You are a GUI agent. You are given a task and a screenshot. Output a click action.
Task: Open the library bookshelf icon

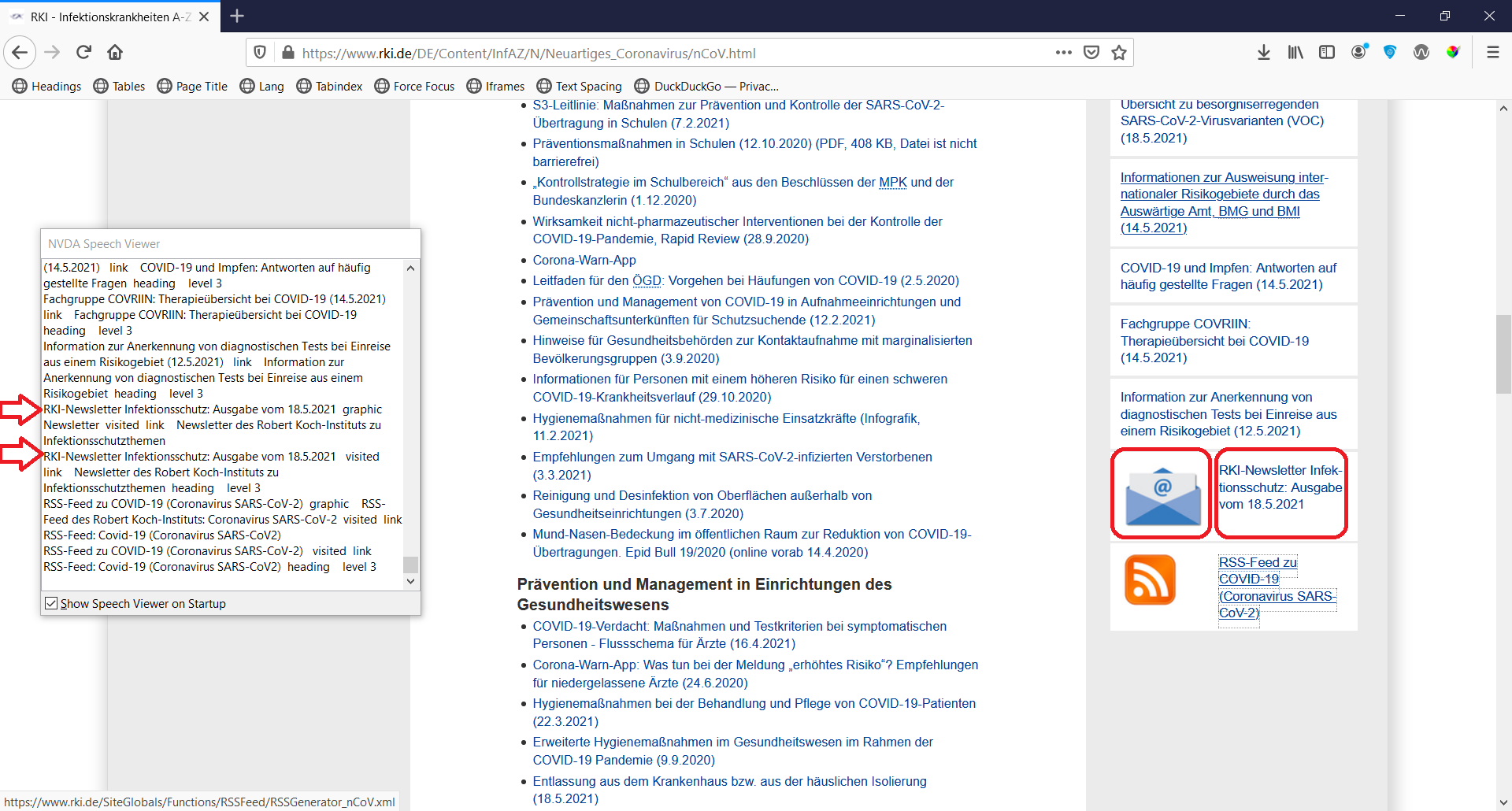pyautogui.click(x=1295, y=53)
